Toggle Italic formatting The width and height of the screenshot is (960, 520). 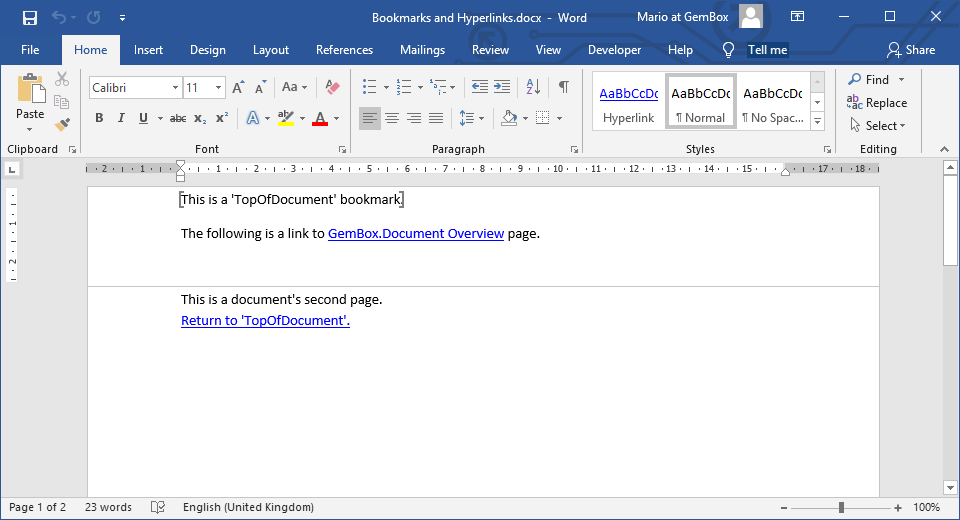coord(121,118)
